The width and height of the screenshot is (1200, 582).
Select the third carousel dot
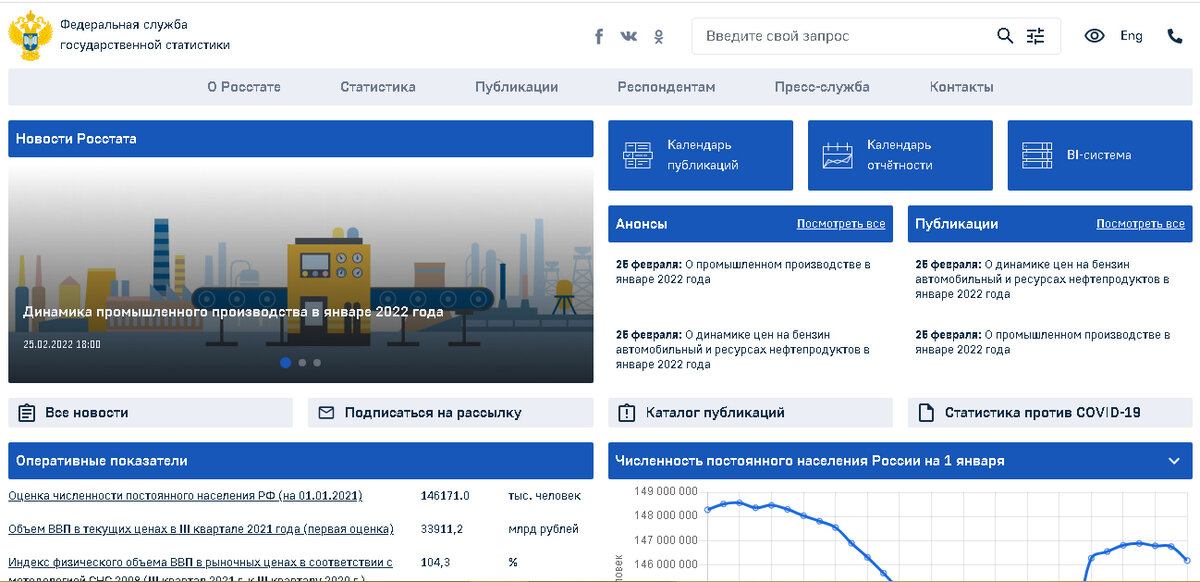click(x=317, y=362)
